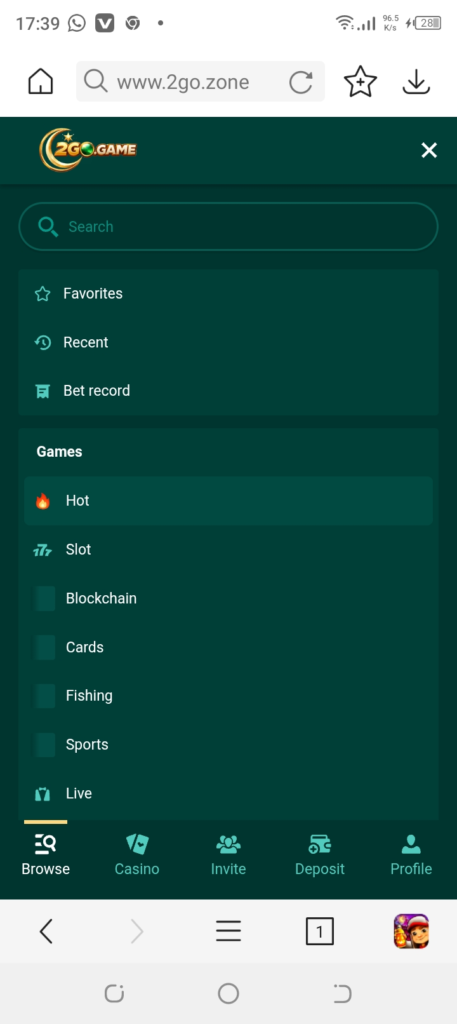Click the game Search field
This screenshot has height=1024, width=457.
pos(228,227)
